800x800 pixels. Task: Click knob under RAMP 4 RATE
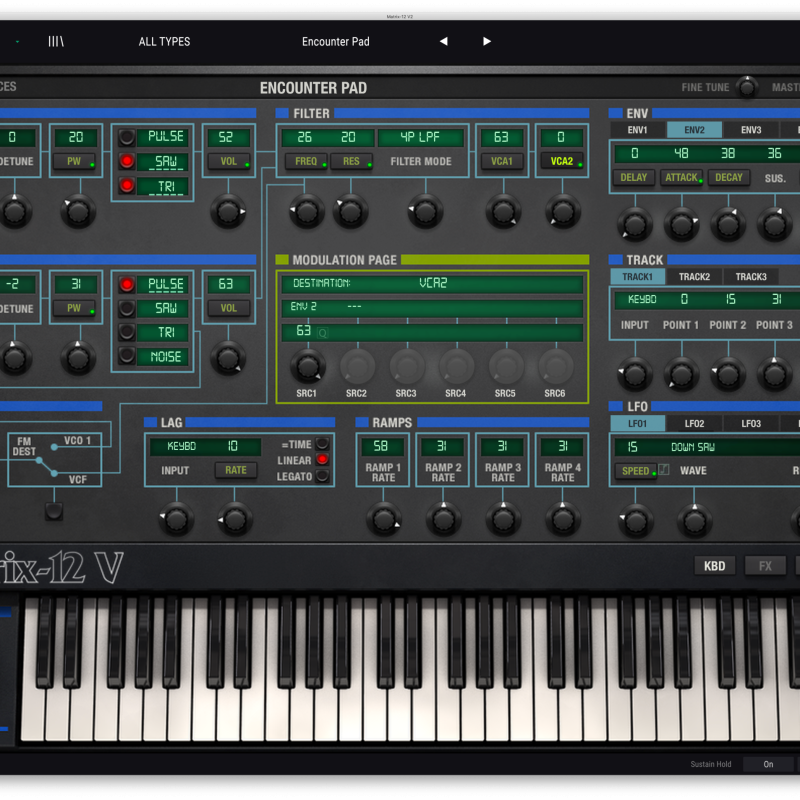coord(562,519)
